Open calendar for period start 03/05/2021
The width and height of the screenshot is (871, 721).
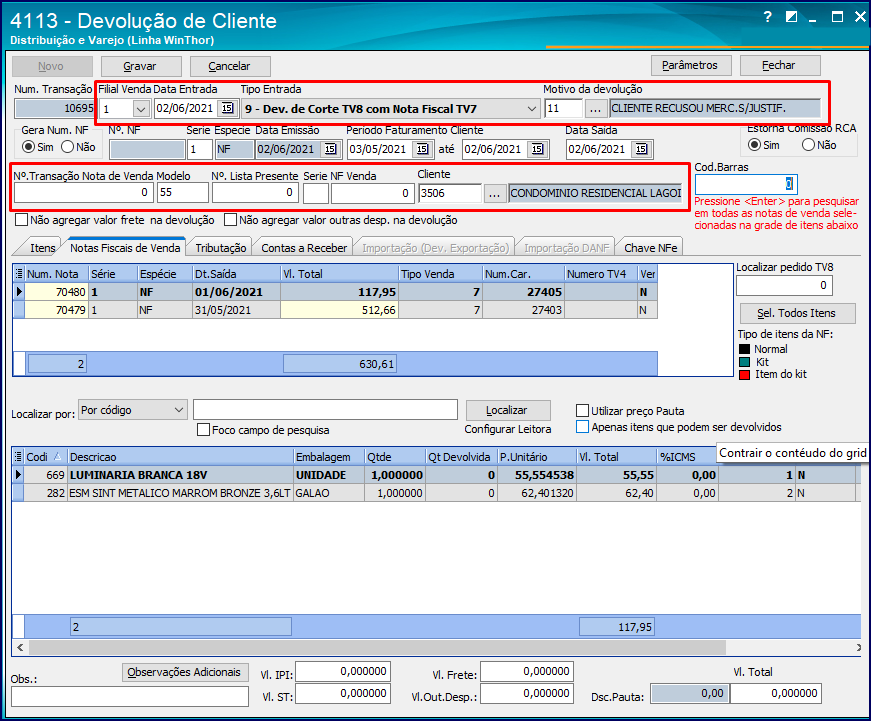point(423,149)
